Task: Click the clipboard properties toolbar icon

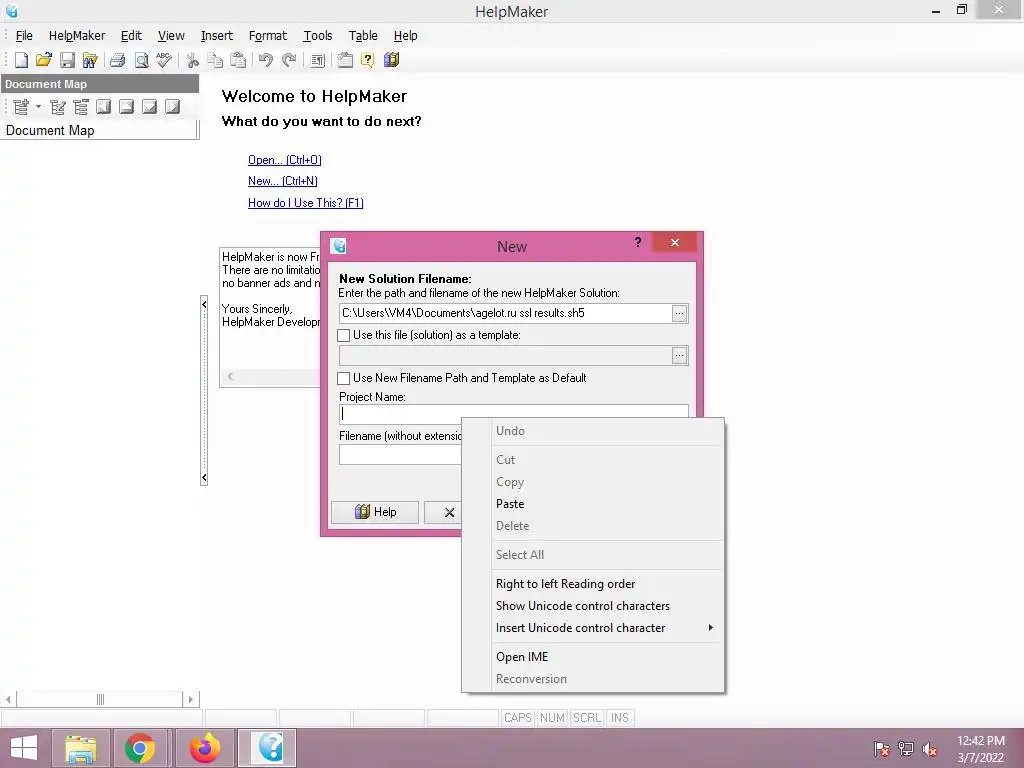Action: pos(345,60)
